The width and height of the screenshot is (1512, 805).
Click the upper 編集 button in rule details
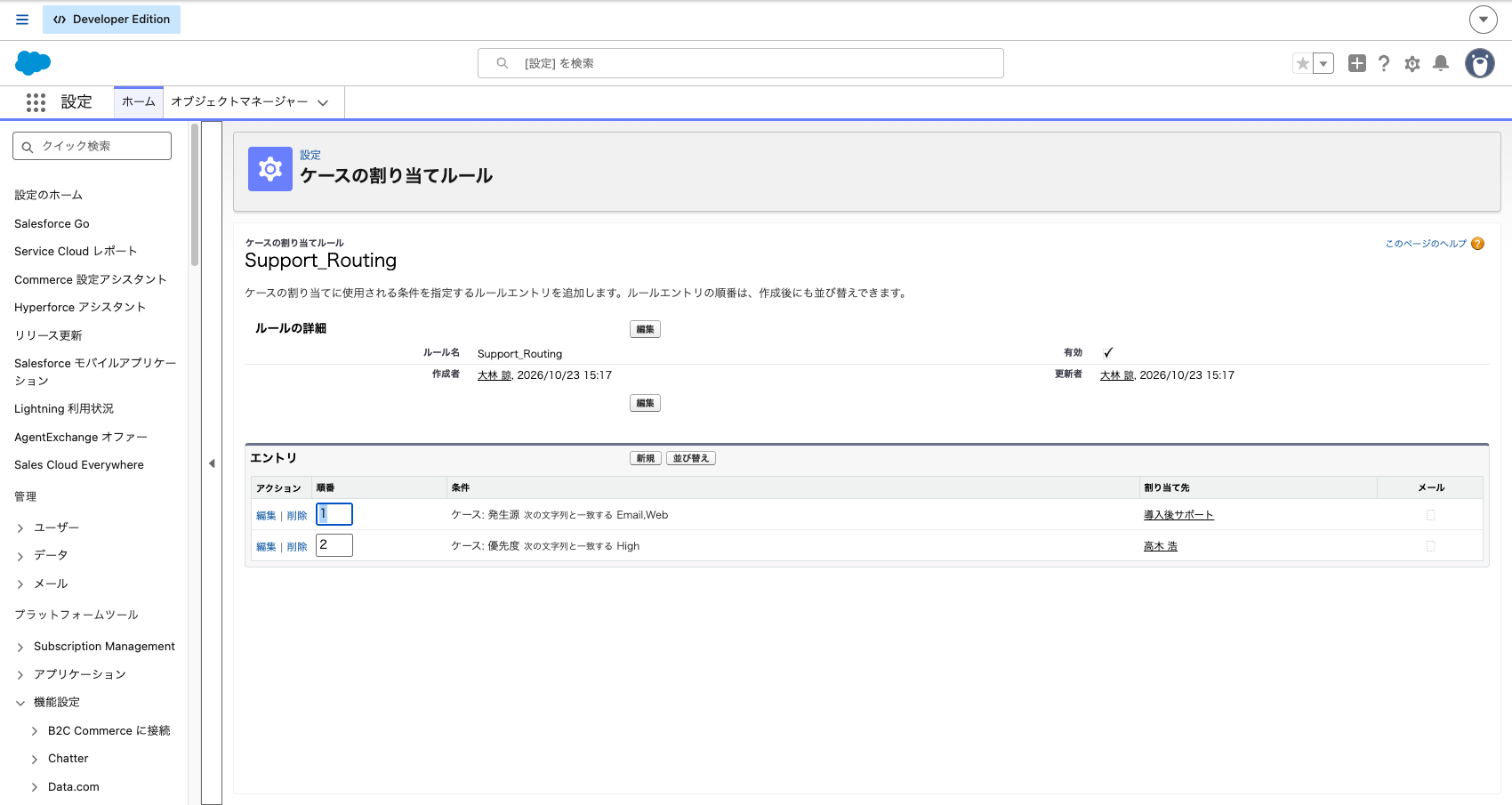point(645,329)
